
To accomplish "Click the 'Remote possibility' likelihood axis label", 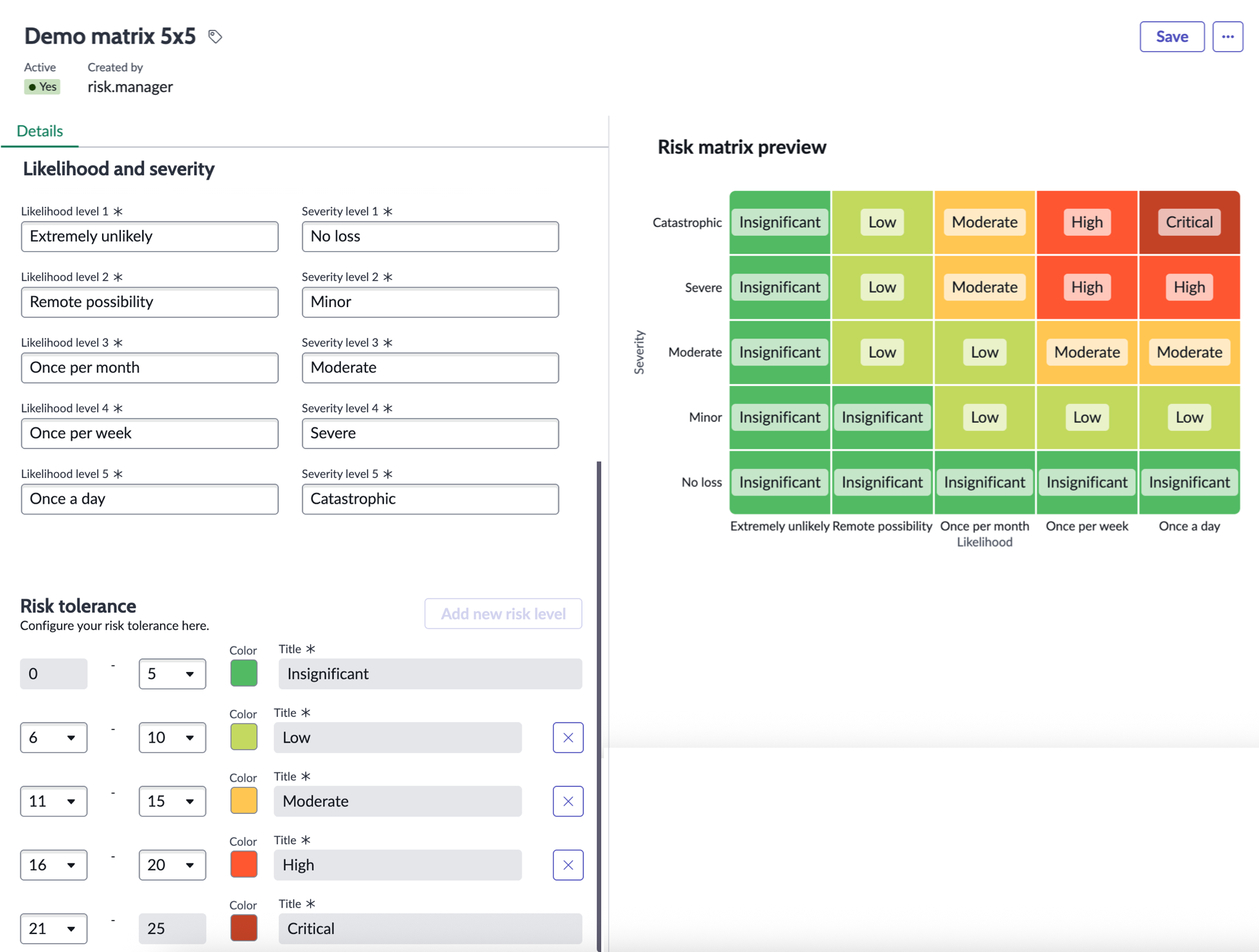I will pyautogui.click(x=882, y=526).
